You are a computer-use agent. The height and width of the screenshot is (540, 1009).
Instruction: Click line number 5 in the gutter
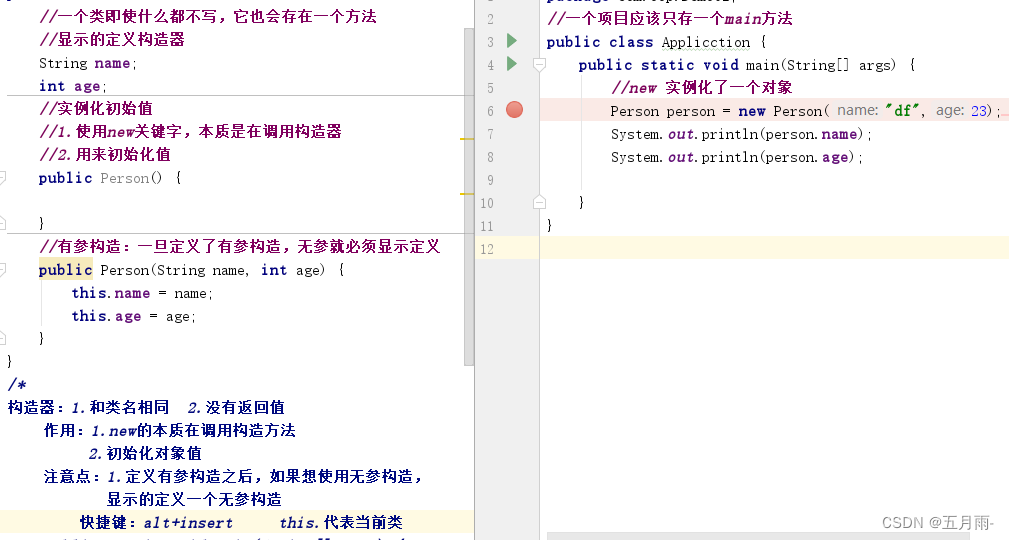click(x=490, y=88)
